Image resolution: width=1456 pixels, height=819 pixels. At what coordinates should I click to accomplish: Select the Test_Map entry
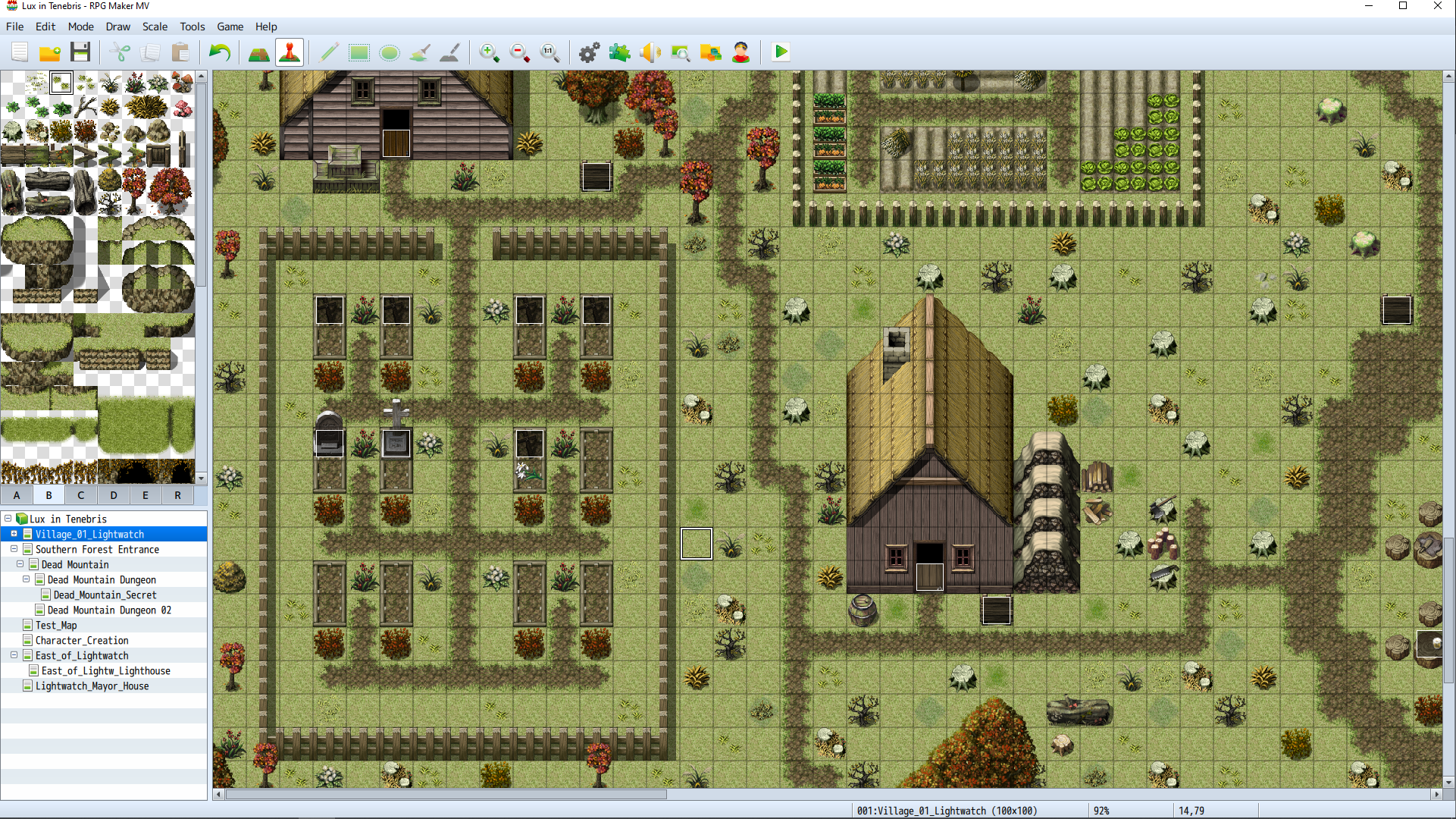[x=56, y=626]
